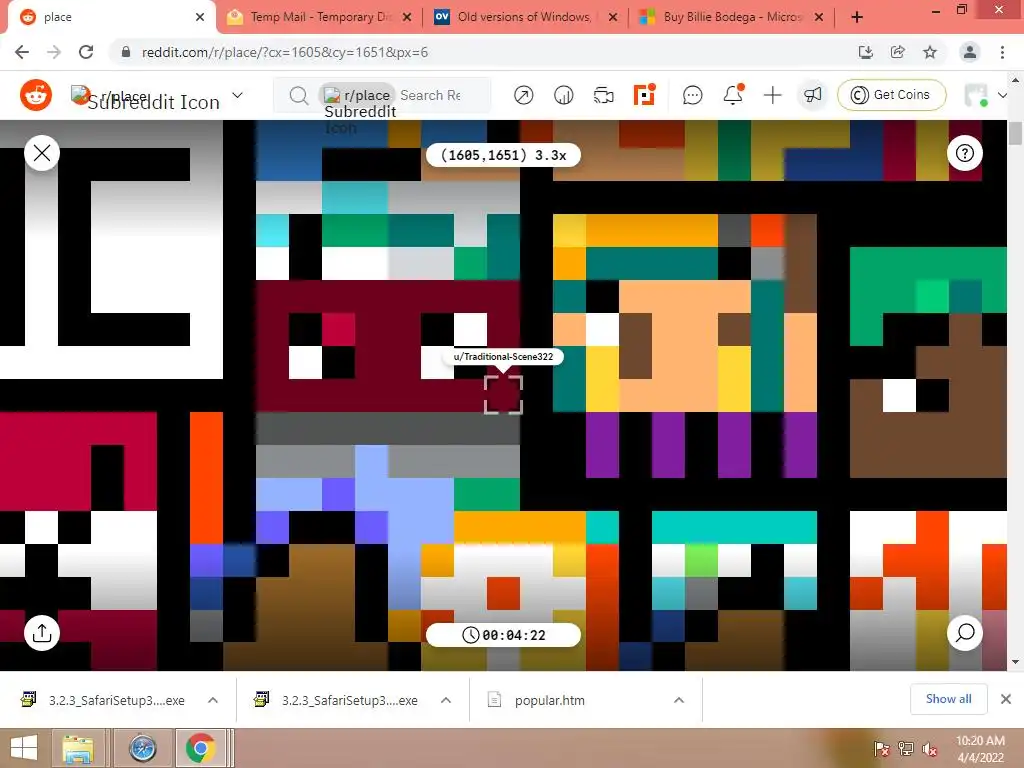Click the advertise megaphone icon
This screenshot has width=1024, height=768.
pyautogui.click(x=812, y=95)
